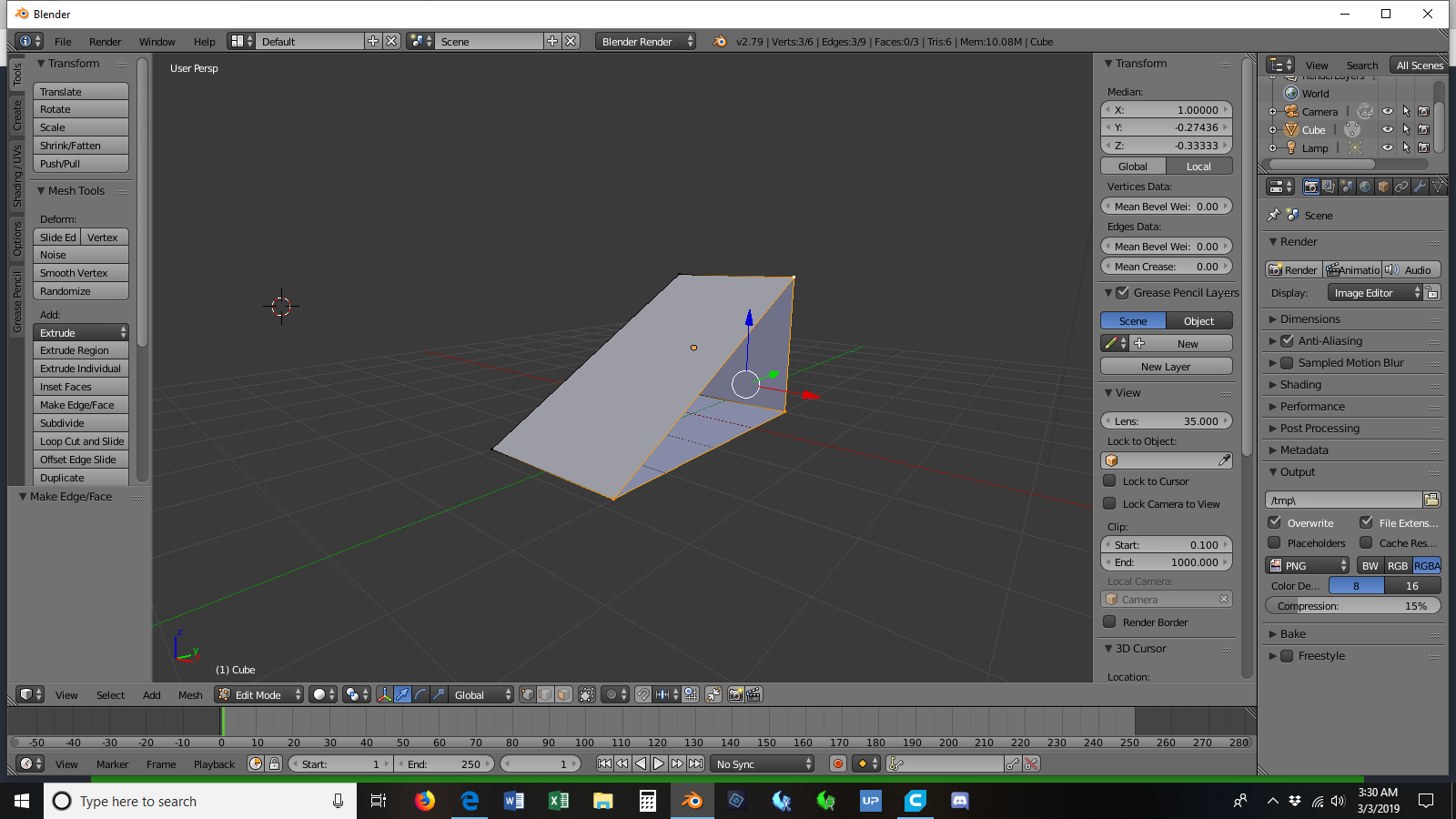Toggle Cube selectability cursor icon
Image resolution: width=1456 pixels, height=819 pixels.
click(1405, 130)
